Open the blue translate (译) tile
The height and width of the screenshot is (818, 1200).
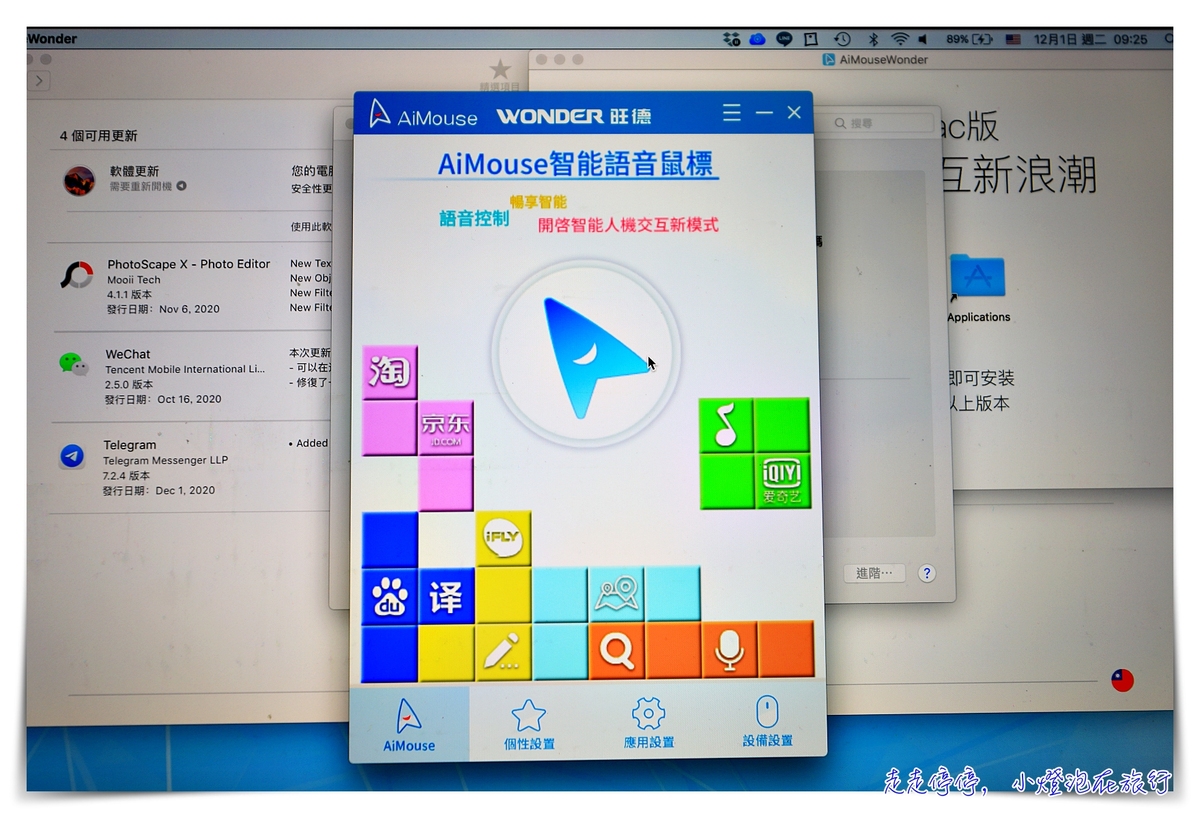(446, 596)
